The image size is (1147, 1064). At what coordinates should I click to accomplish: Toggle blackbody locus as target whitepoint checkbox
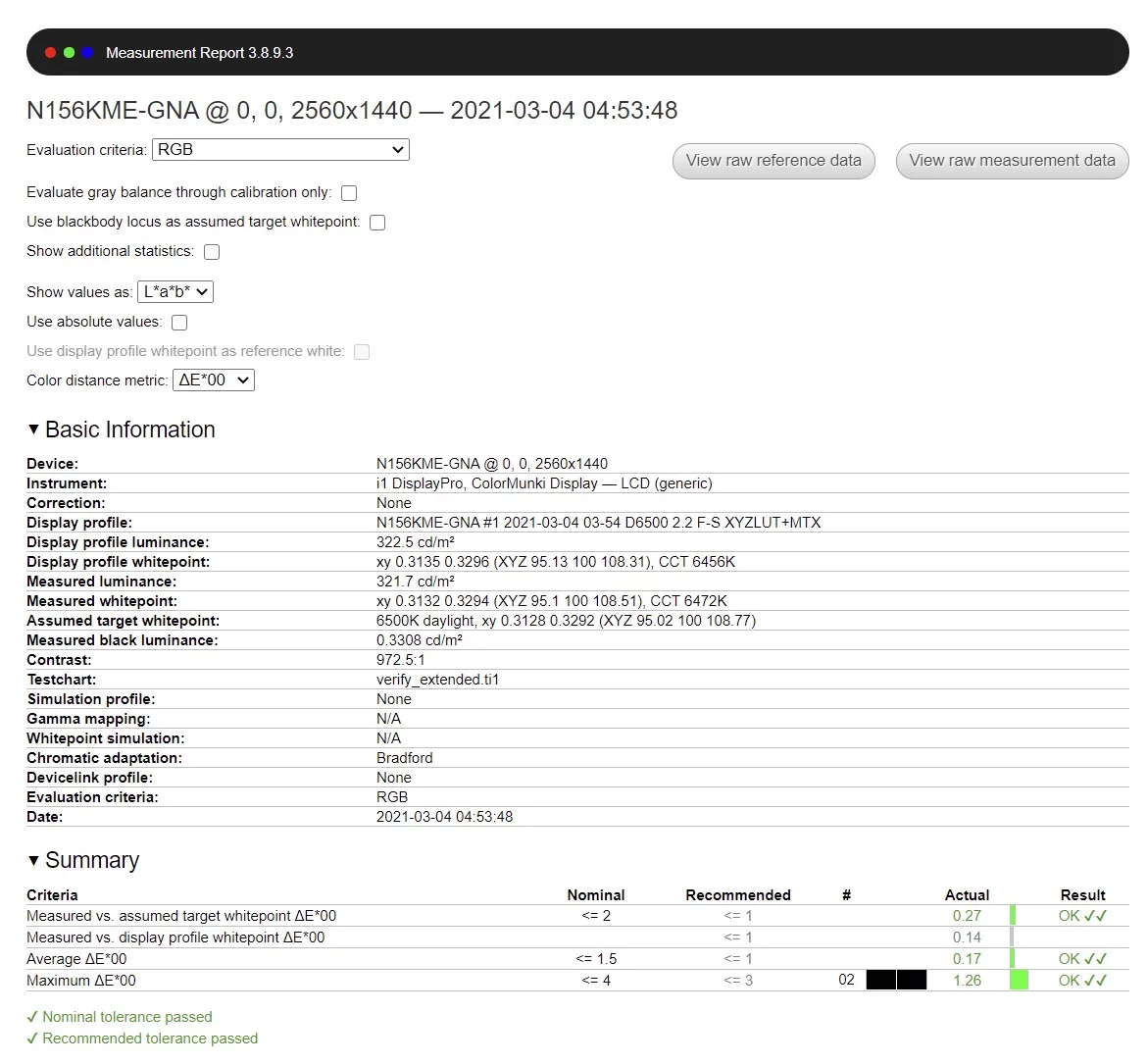tap(377, 223)
